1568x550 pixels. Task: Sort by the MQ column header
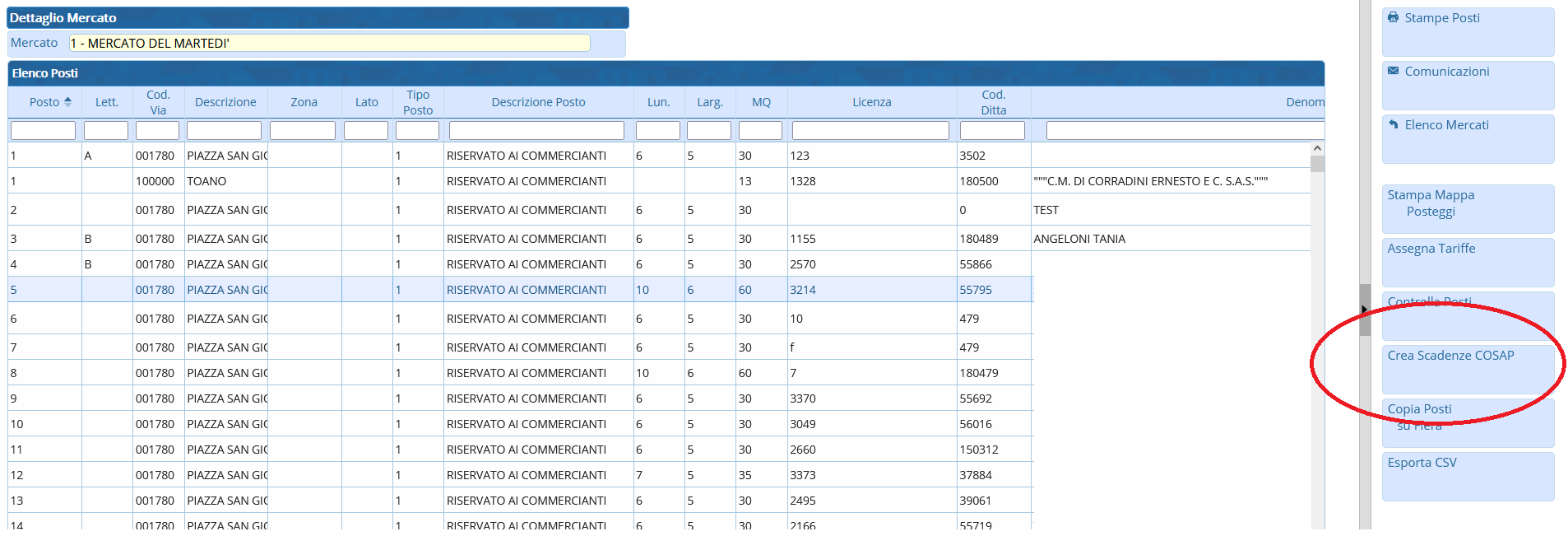(761, 102)
